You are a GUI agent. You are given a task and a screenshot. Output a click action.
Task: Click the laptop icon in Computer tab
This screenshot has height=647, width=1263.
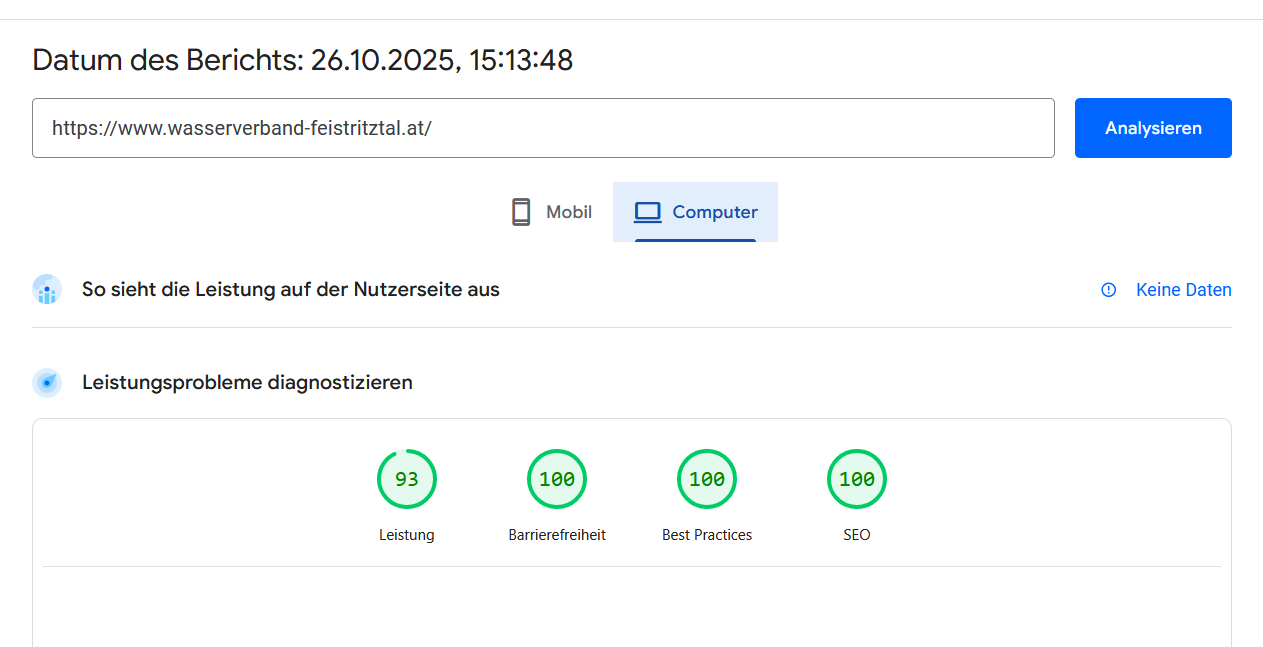tap(648, 212)
